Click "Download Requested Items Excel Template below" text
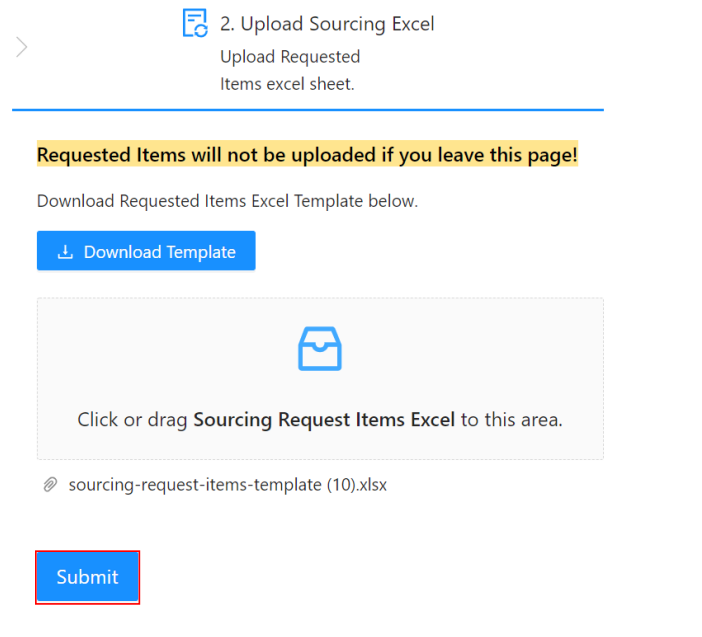 click(227, 201)
